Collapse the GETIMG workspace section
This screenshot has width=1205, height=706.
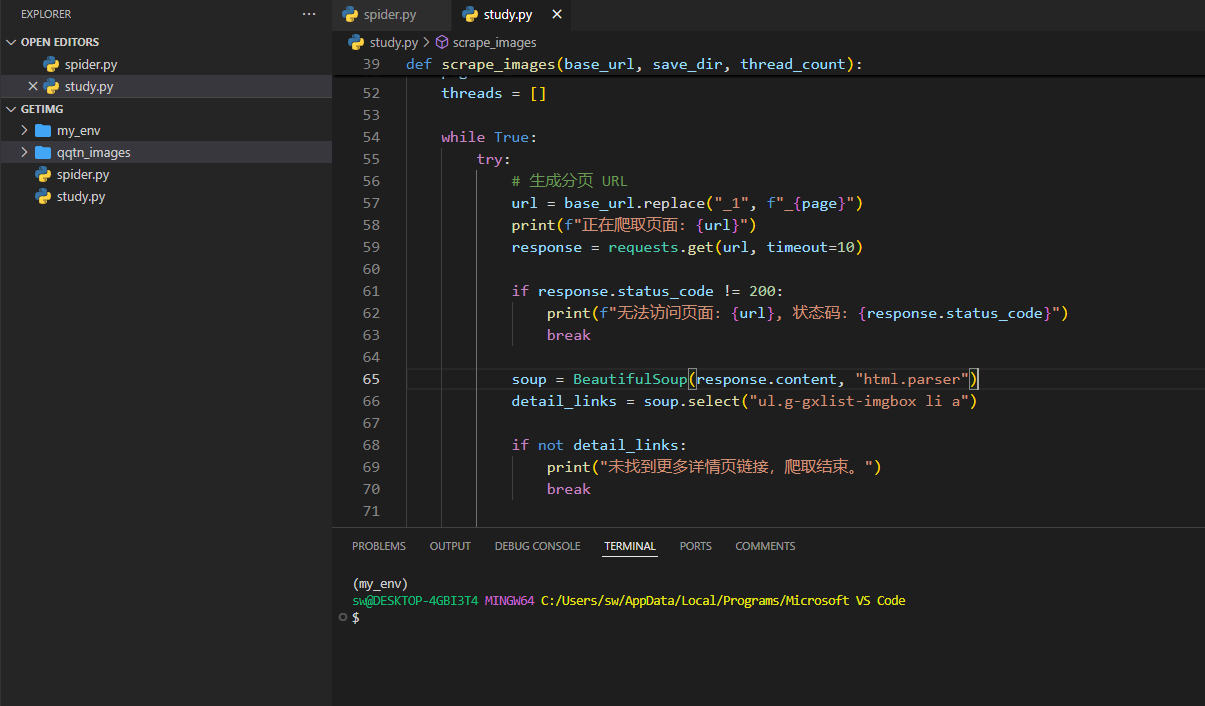click(11, 109)
